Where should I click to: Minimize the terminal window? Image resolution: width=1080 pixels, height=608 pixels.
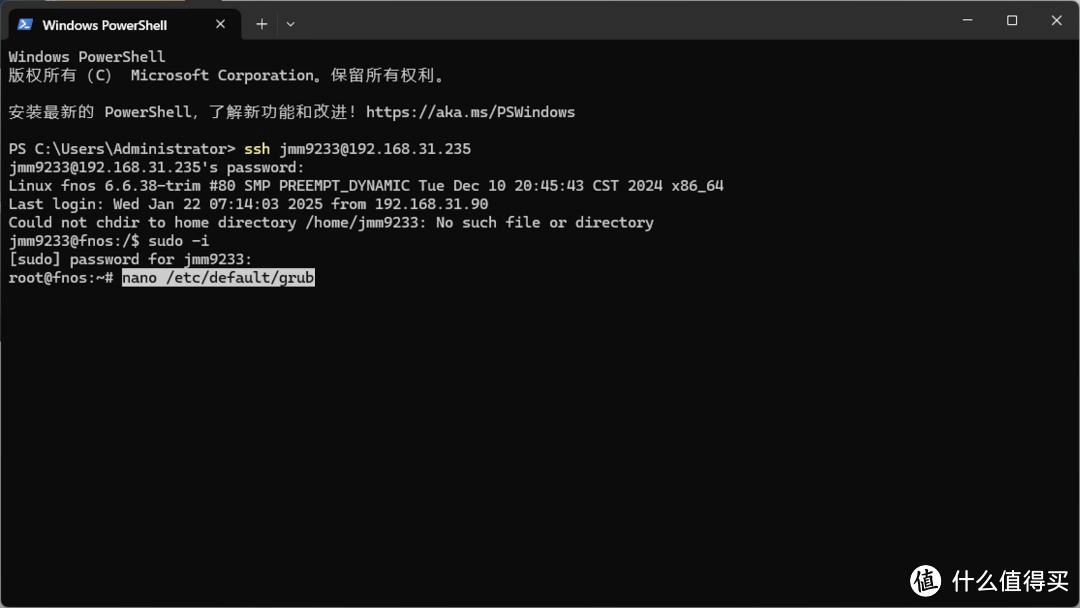click(967, 21)
